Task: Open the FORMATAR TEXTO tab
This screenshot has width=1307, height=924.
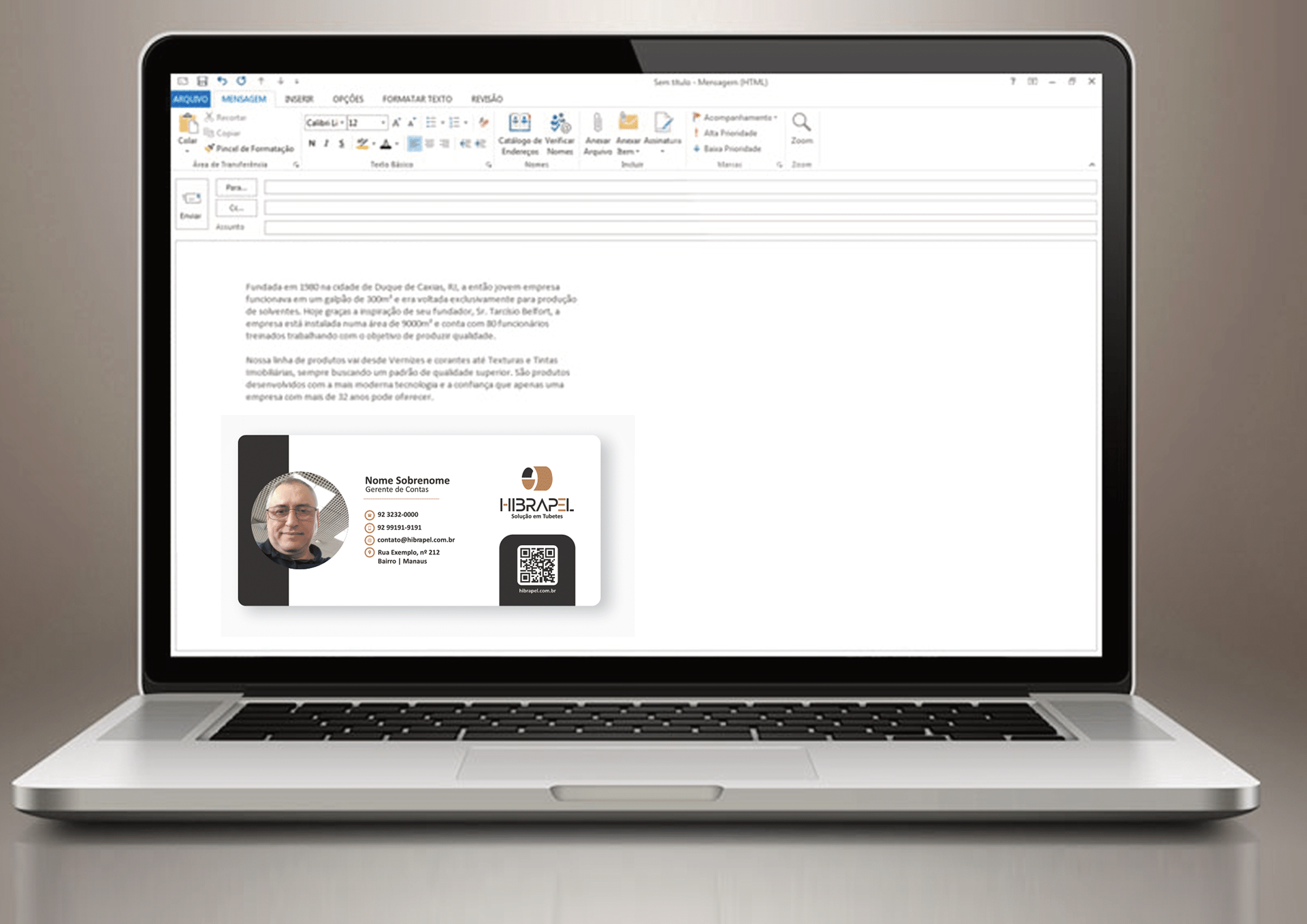Action: [x=417, y=99]
